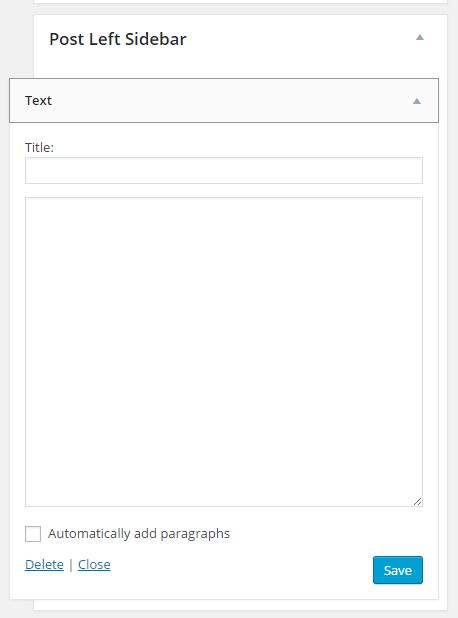Tick the Automatically add paragraphs checkbox
The height and width of the screenshot is (618, 458).
(33, 534)
